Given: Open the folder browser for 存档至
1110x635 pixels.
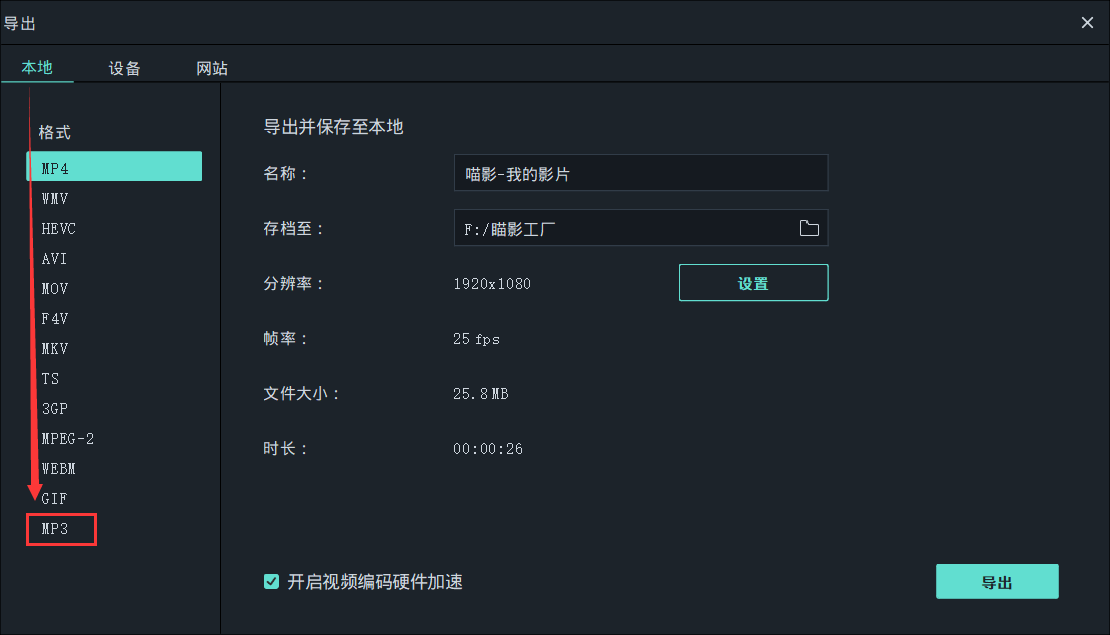Looking at the screenshot, I should click(809, 228).
